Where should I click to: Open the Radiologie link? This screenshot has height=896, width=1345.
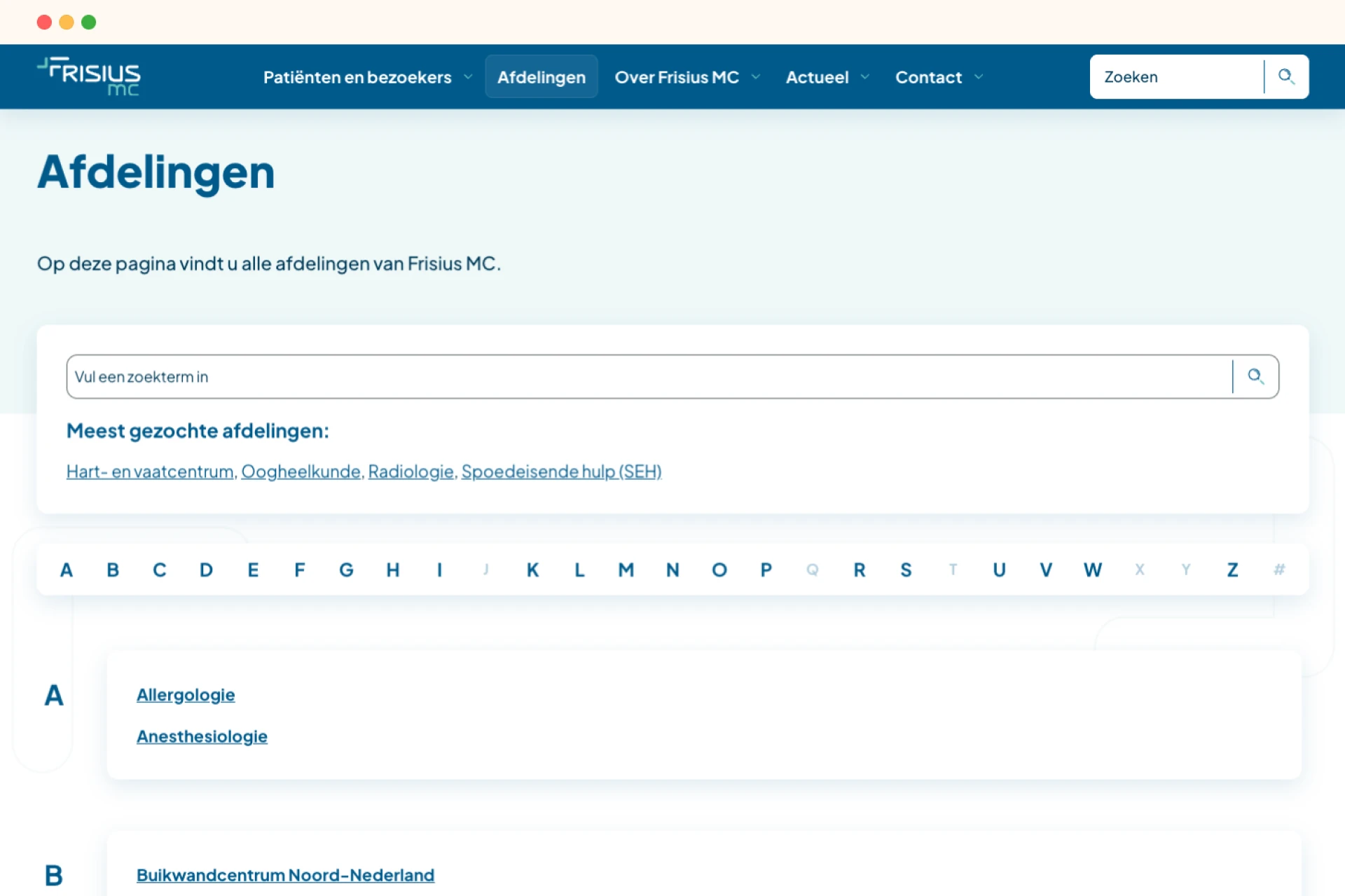411,471
